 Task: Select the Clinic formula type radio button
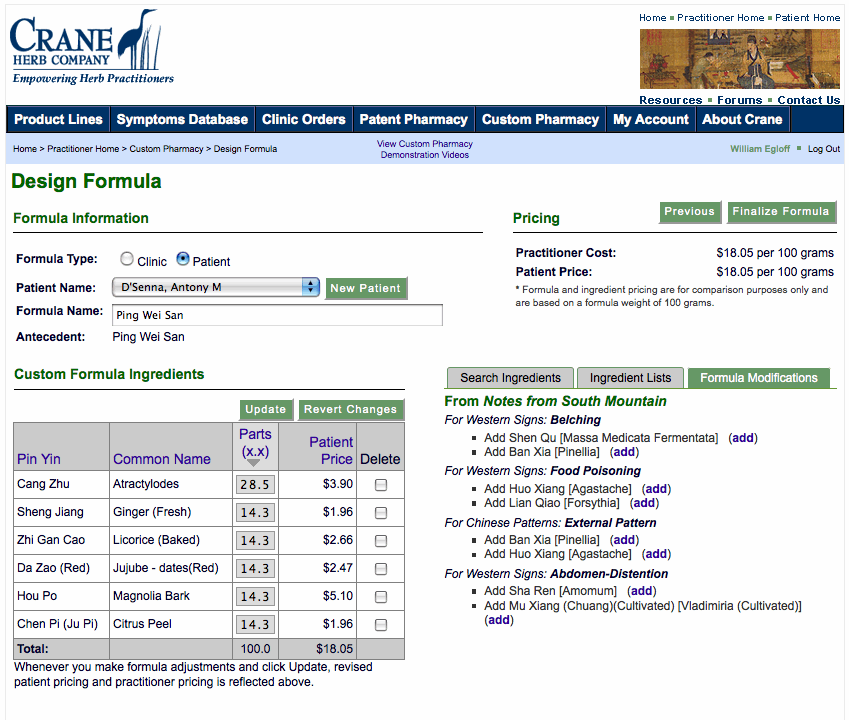[x=127, y=259]
